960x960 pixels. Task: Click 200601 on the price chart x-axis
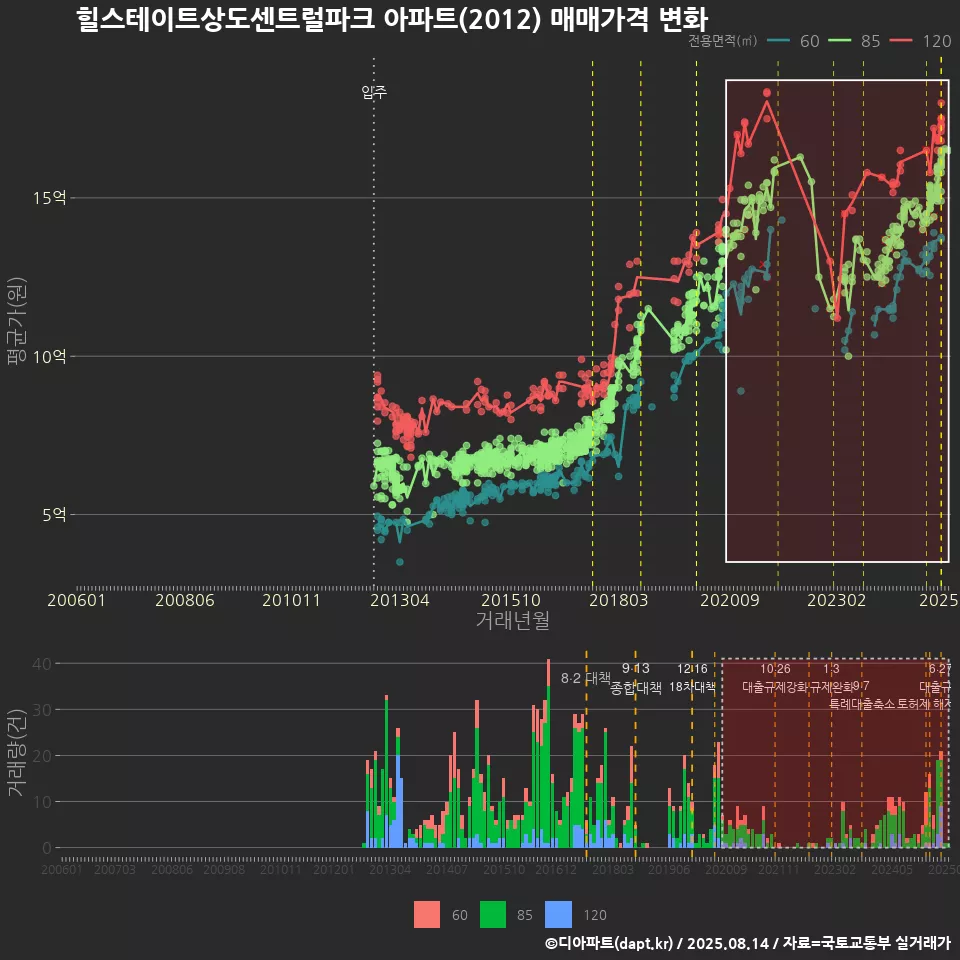tap(77, 600)
